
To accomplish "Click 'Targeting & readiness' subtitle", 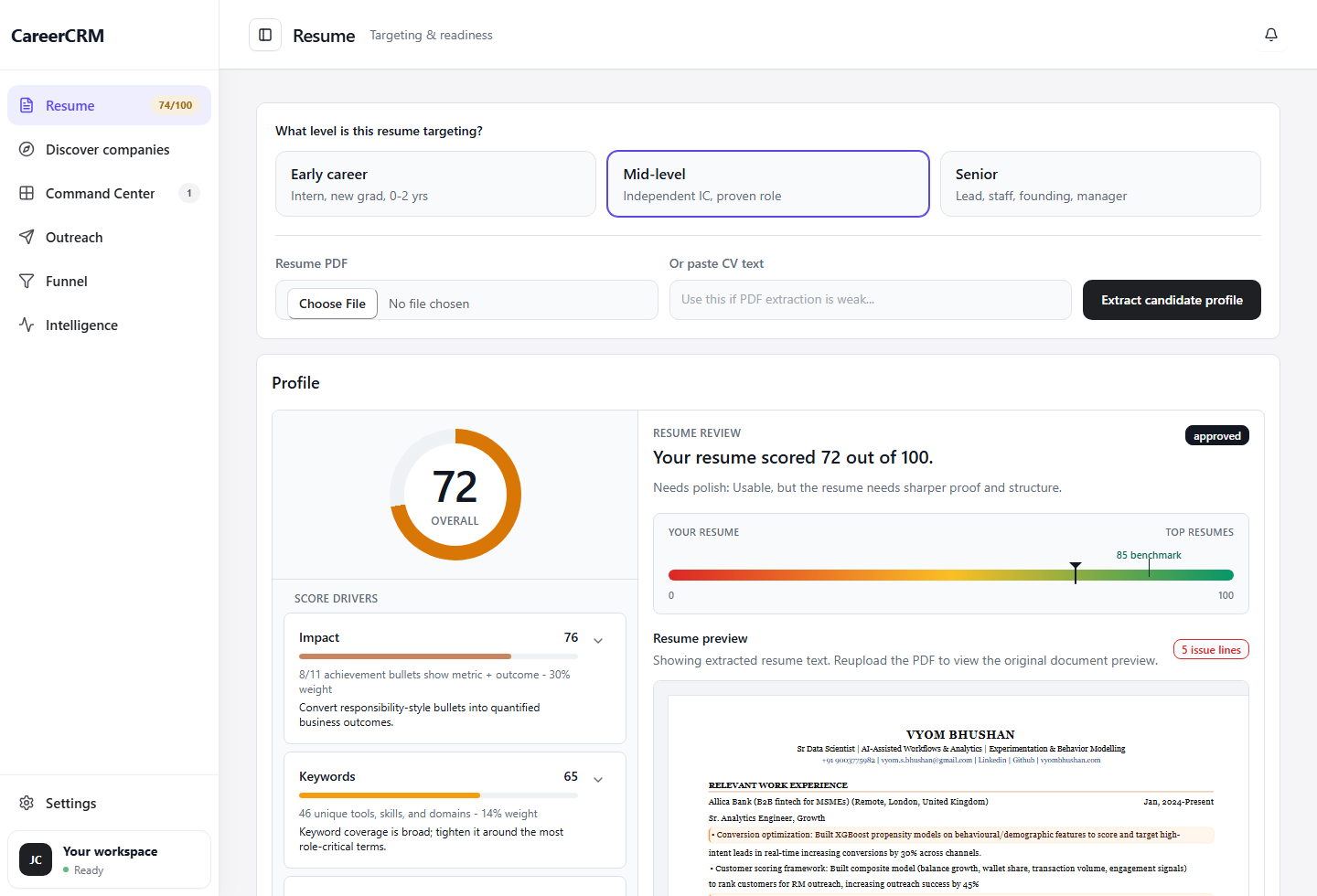I will tap(431, 35).
